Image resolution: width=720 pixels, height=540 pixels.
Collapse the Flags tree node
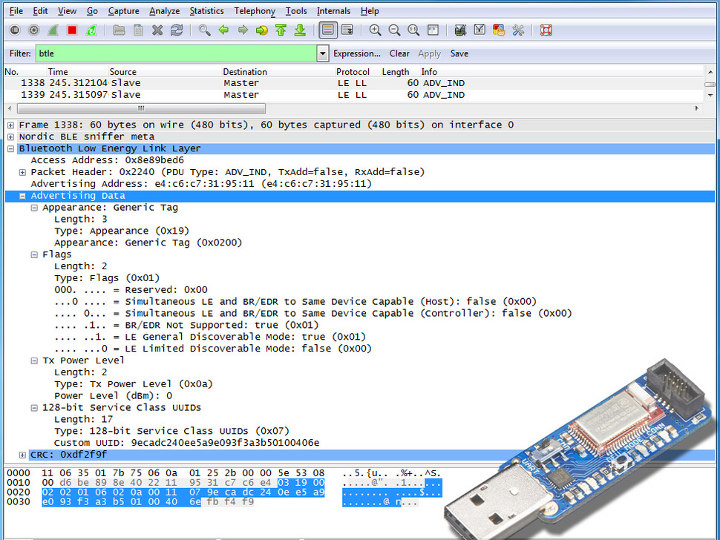point(34,254)
